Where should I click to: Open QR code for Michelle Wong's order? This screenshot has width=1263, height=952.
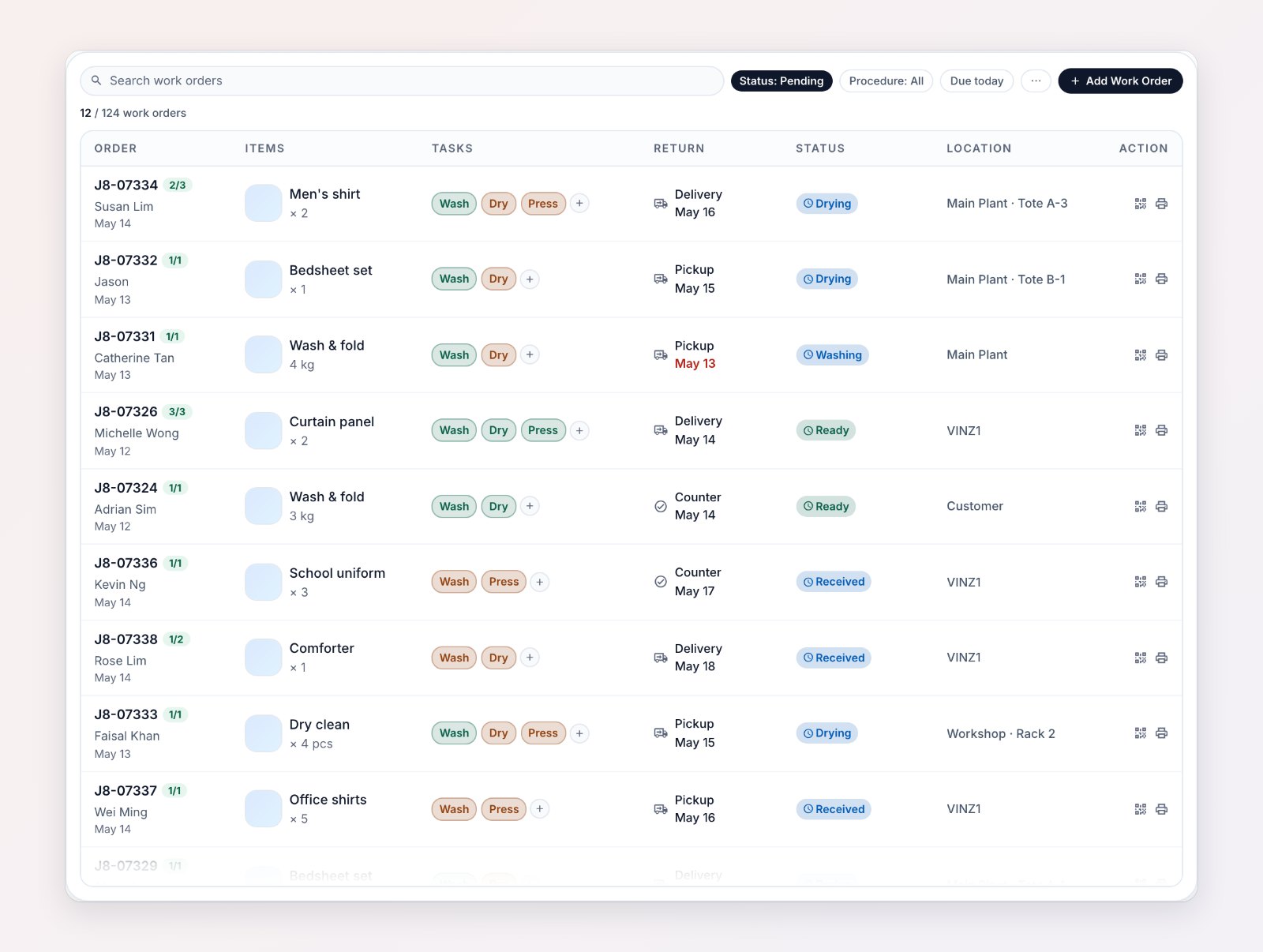tap(1140, 430)
